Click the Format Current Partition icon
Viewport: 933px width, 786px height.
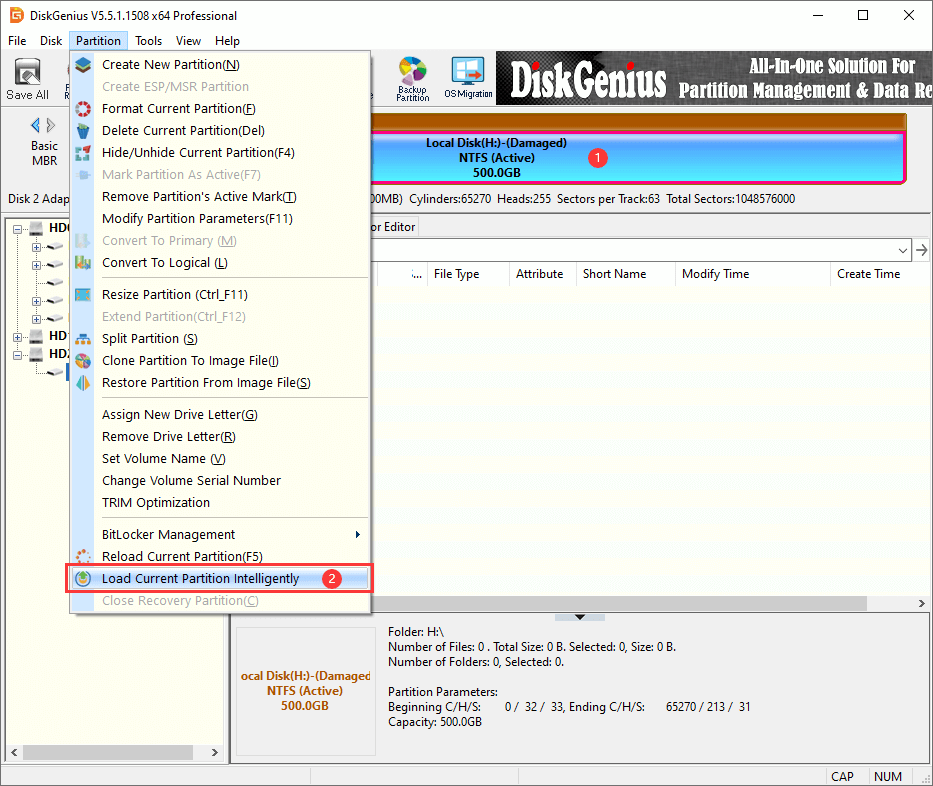click(x=83, y=109)
